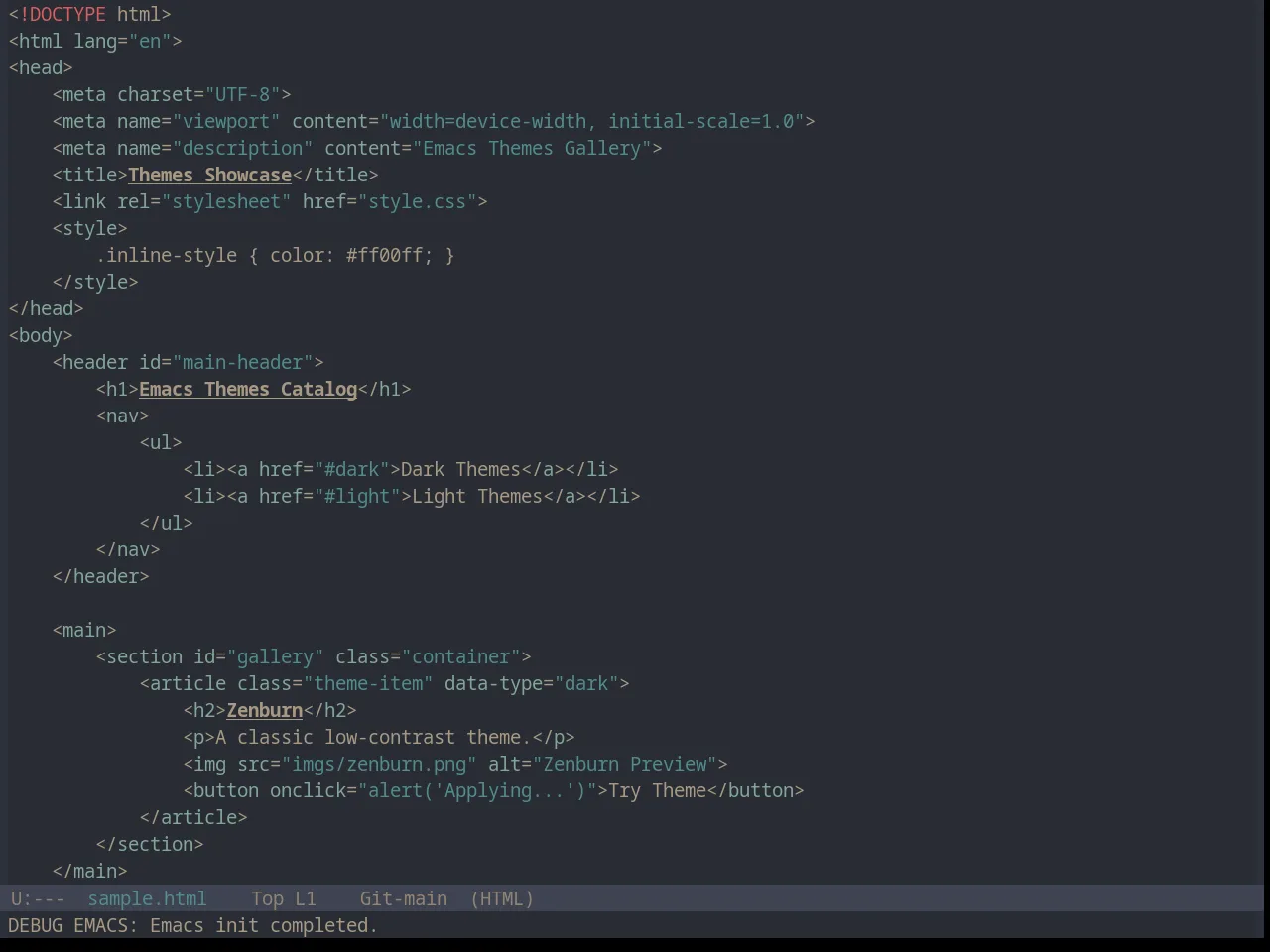Click the 'Themes Showcase' title text
Image resolution: width=1270 pixels, height=952 pixels.
click(209, 175)
